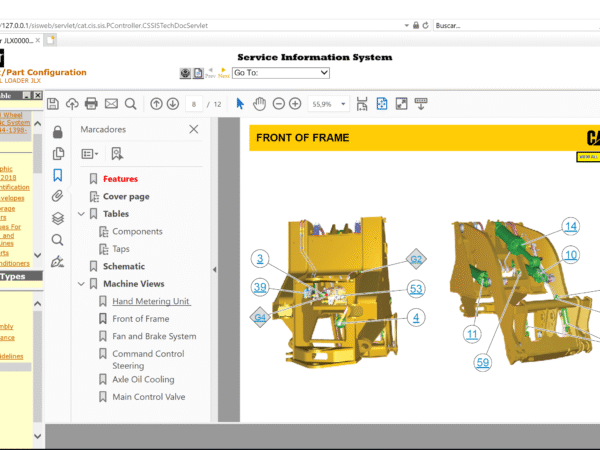
Task: Open the bookmarks panel icon
Action: click(57, 175)
